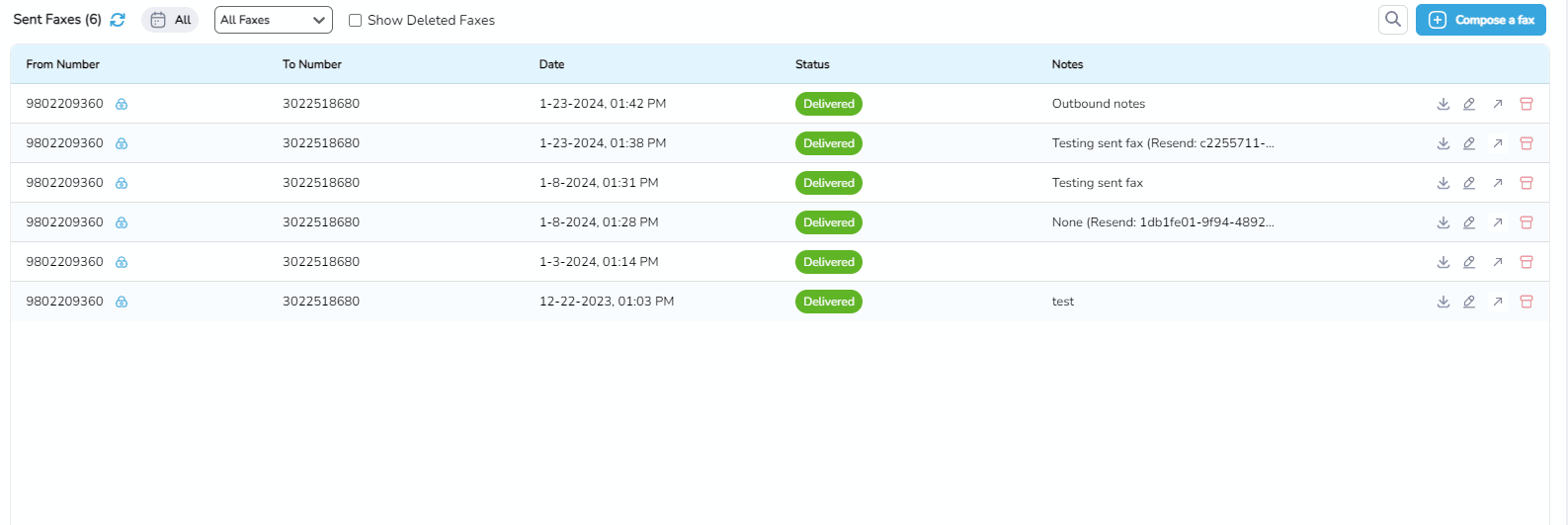Click Delivered badge in 01:42 PM row
The image size is (1568, 525).
coord(829,104)
